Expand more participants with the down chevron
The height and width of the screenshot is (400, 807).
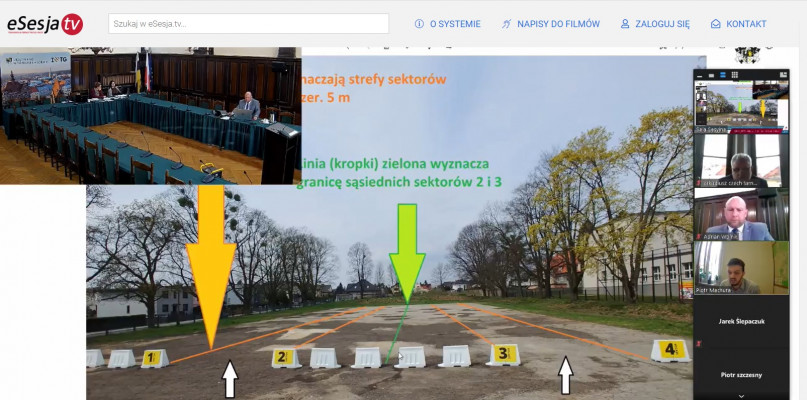pos(741,396)
